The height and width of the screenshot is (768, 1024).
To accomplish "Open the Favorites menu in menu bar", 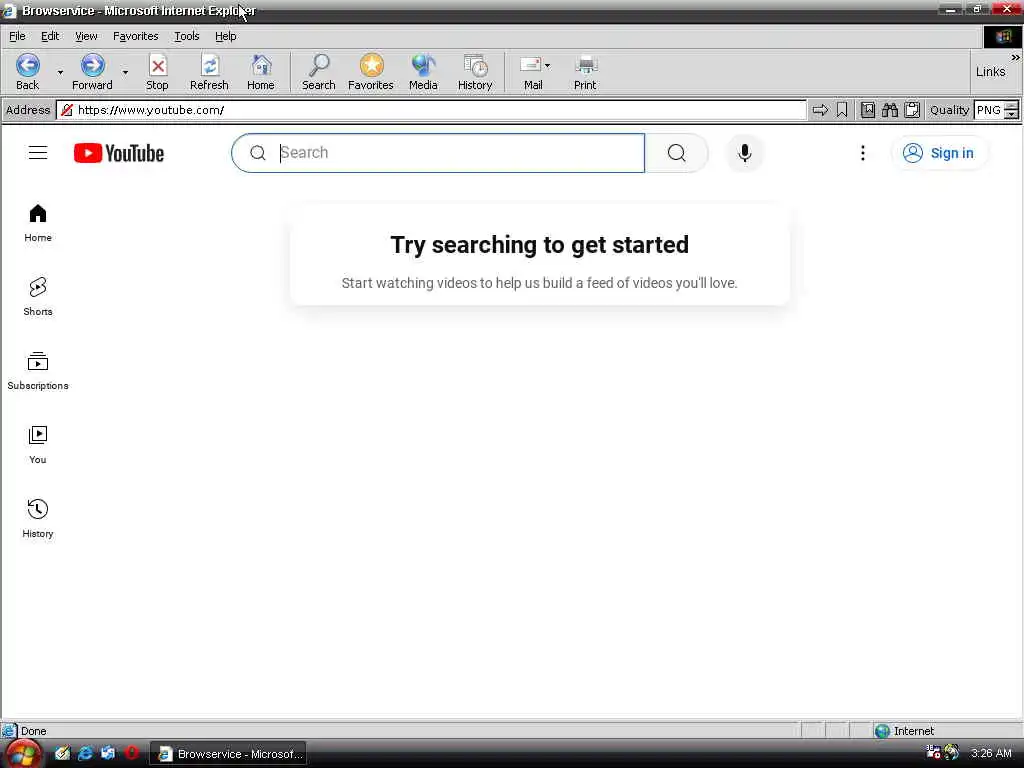I will 135,36.
